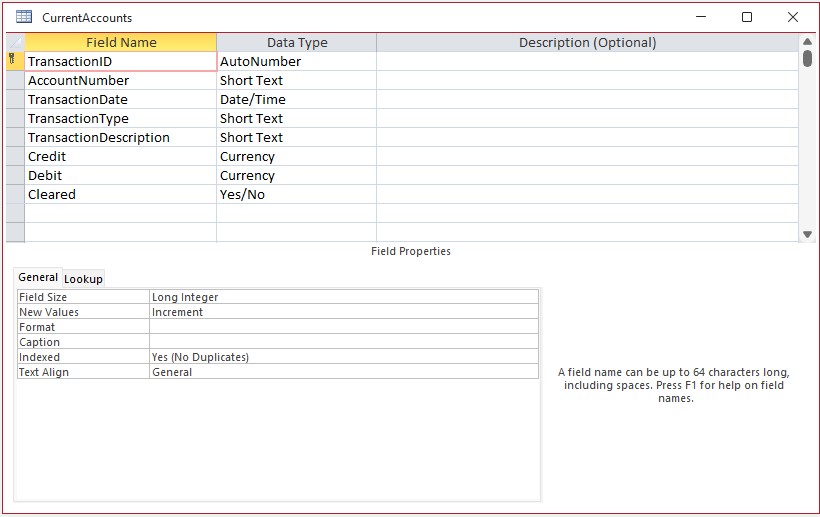The image size is (820, 517).
Task: Select the Cleared row selector
Action: click(15, 194)
